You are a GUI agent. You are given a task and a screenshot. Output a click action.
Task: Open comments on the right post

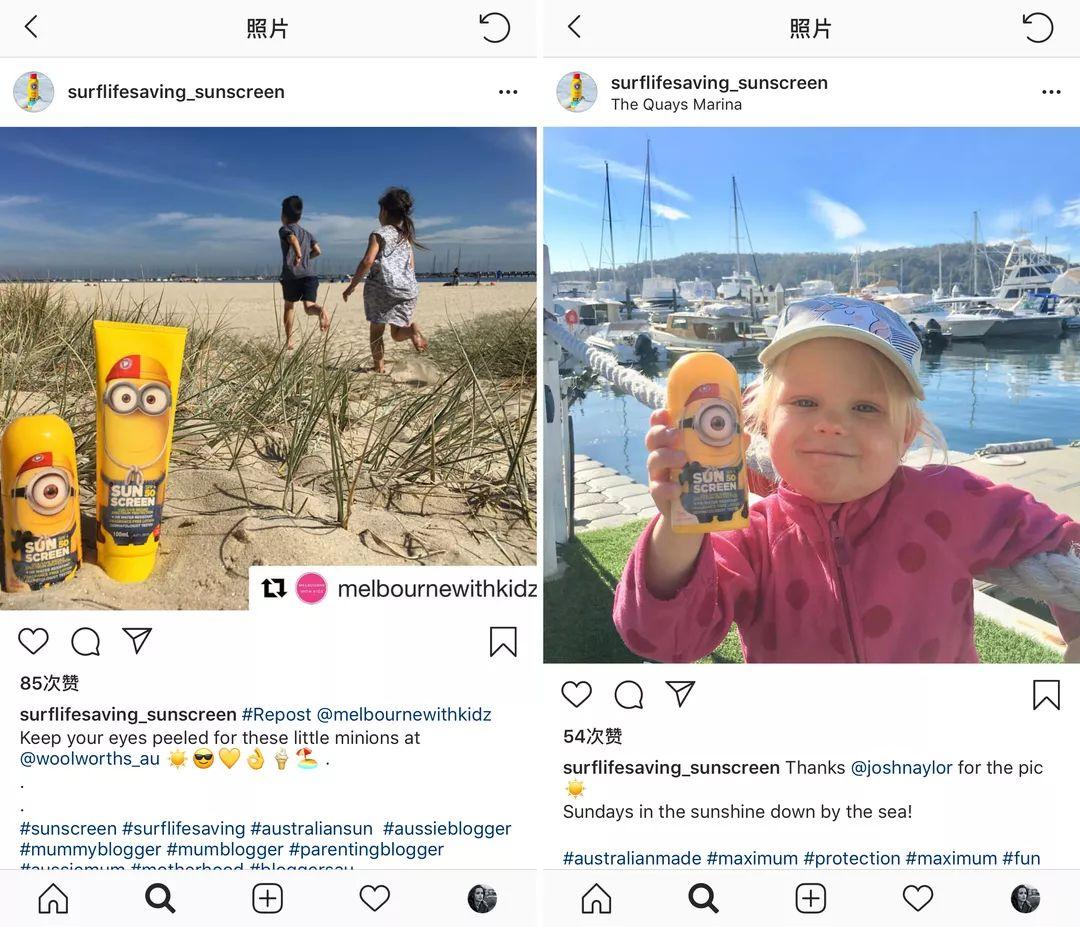coord(629,694)
